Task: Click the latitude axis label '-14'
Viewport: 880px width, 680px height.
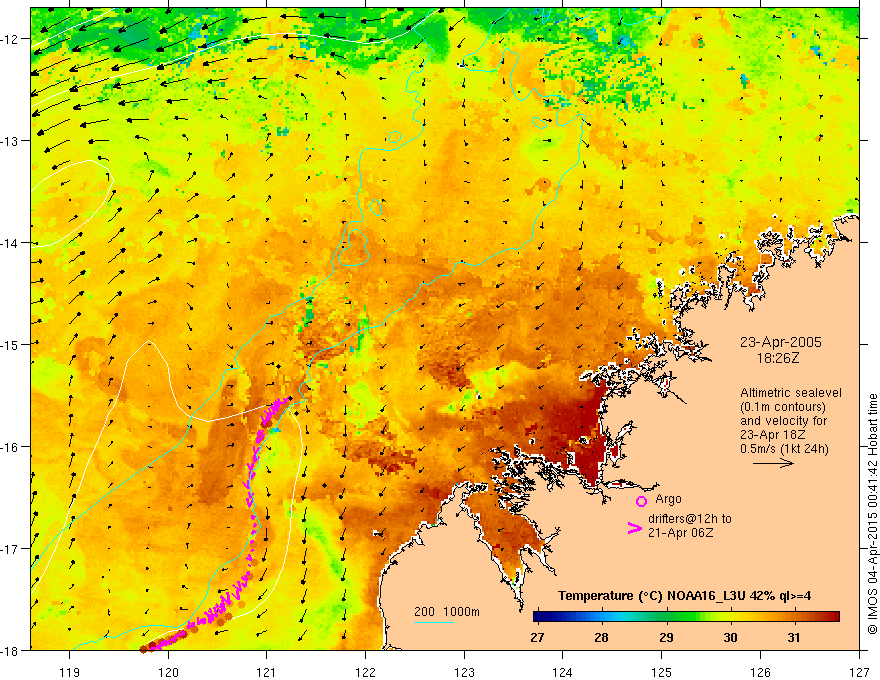Action: click(x=9, y=243)
